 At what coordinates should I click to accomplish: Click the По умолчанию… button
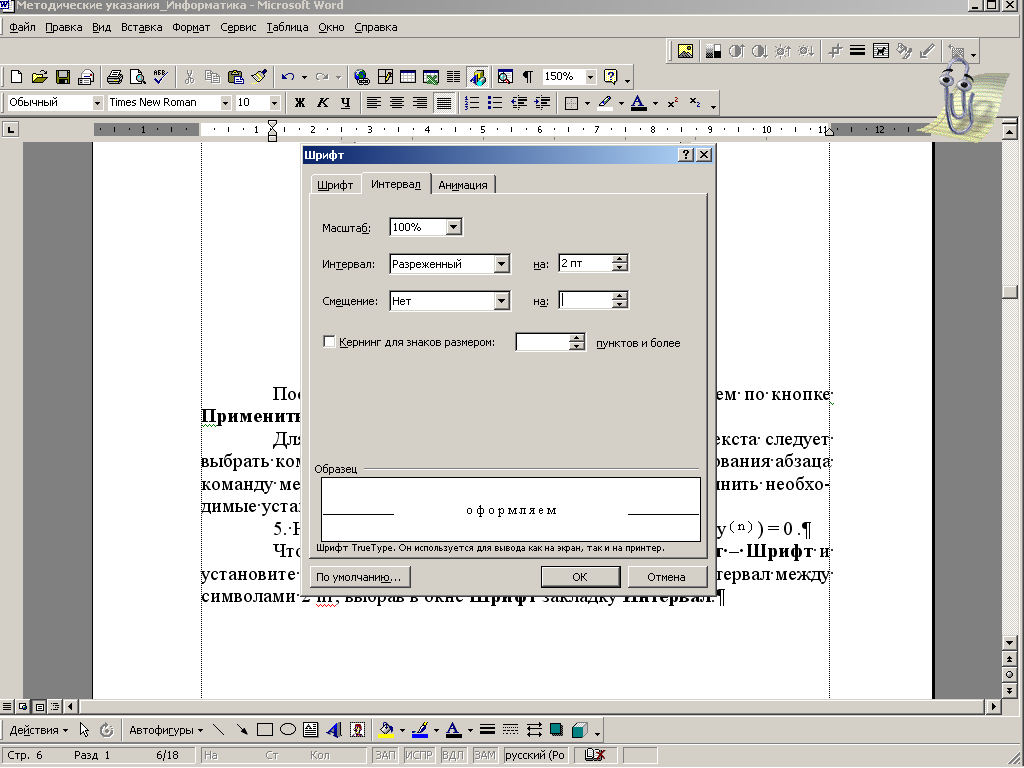359,577
